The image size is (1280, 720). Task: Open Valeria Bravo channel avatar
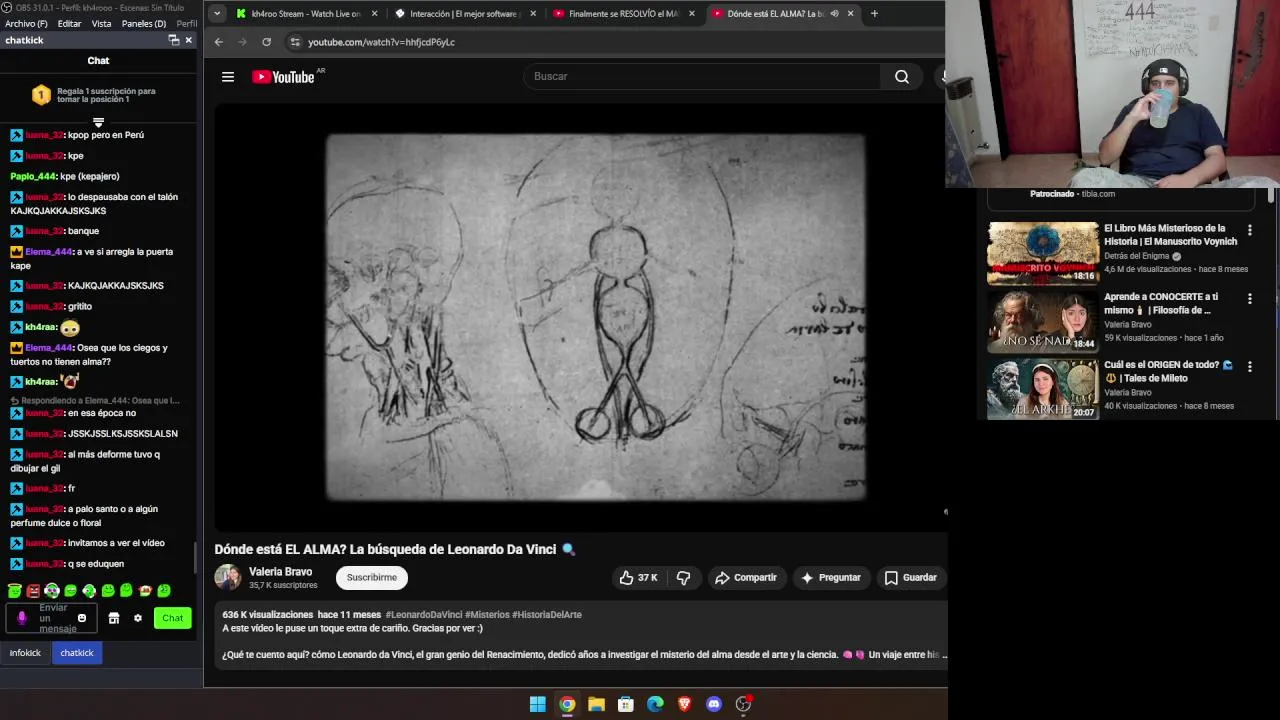tap(228, 577)
